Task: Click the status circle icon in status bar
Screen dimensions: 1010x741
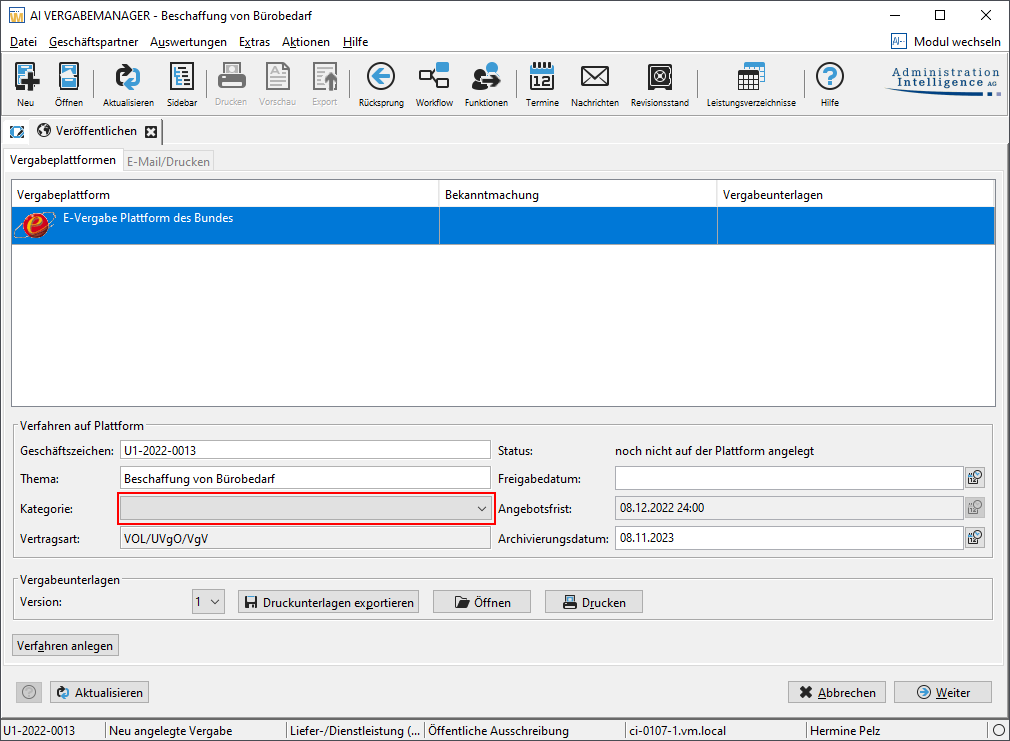Action: point(998,730)
